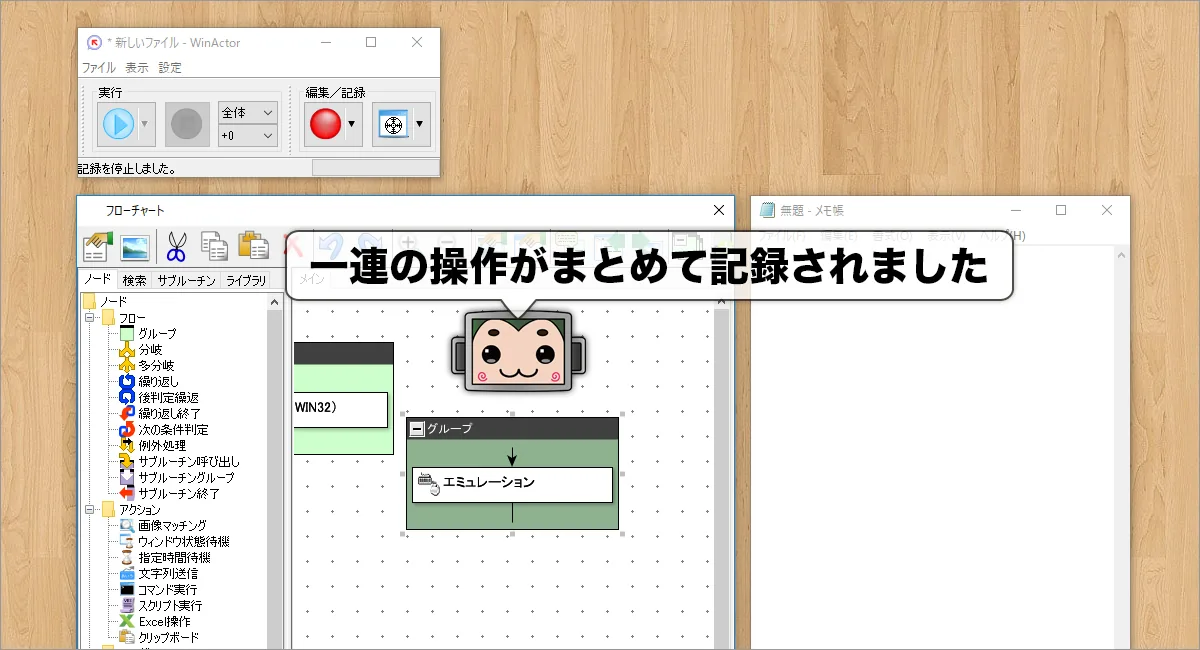Image resolution: width=1200 pixels, height=650 pixels.
Task: Select the 分岐 branch node icon
Action: (x=127, y=349)
